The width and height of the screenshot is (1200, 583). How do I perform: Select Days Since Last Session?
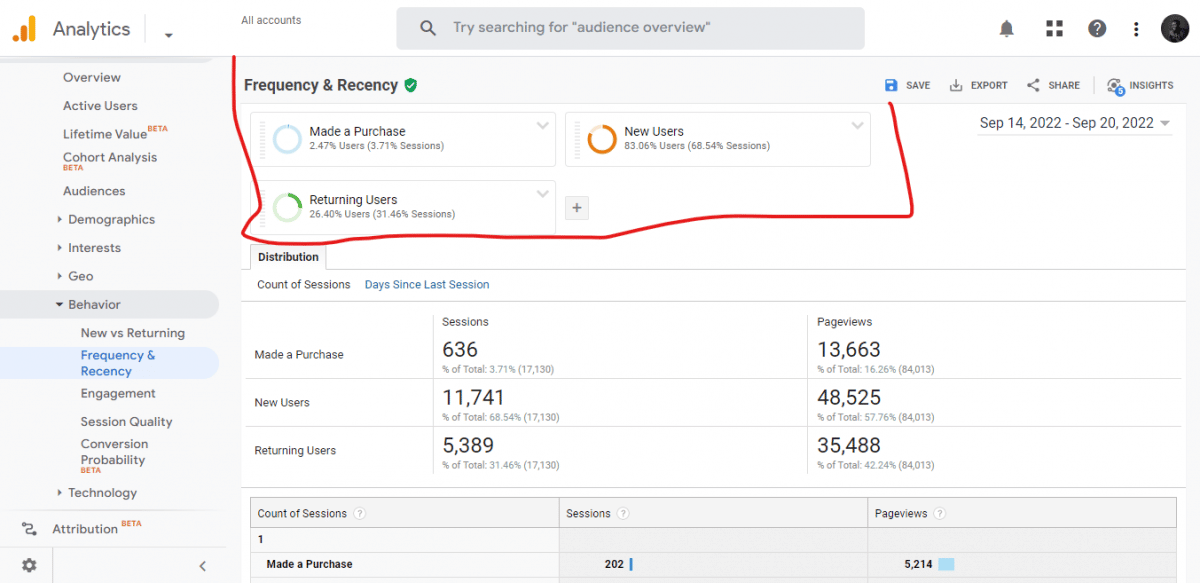[427, 284]
